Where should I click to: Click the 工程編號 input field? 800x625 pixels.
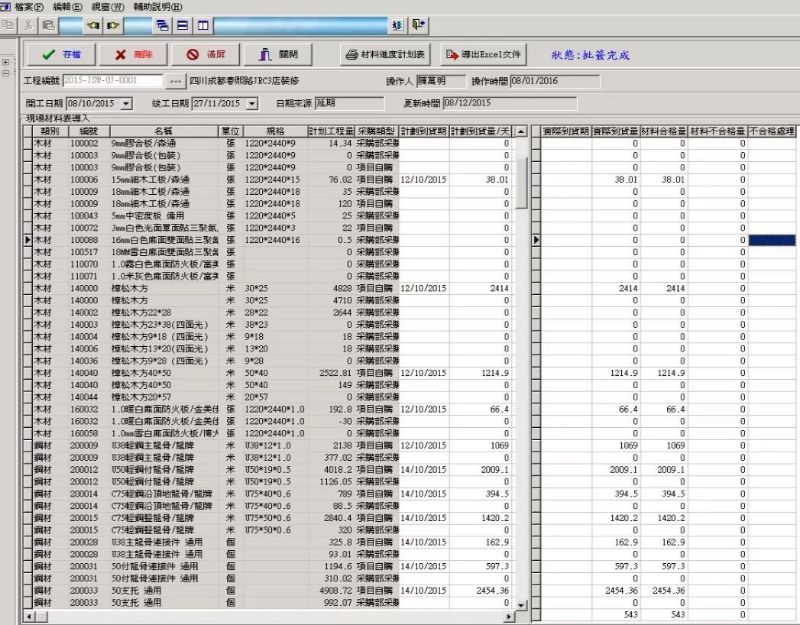(x=113, y=81)
